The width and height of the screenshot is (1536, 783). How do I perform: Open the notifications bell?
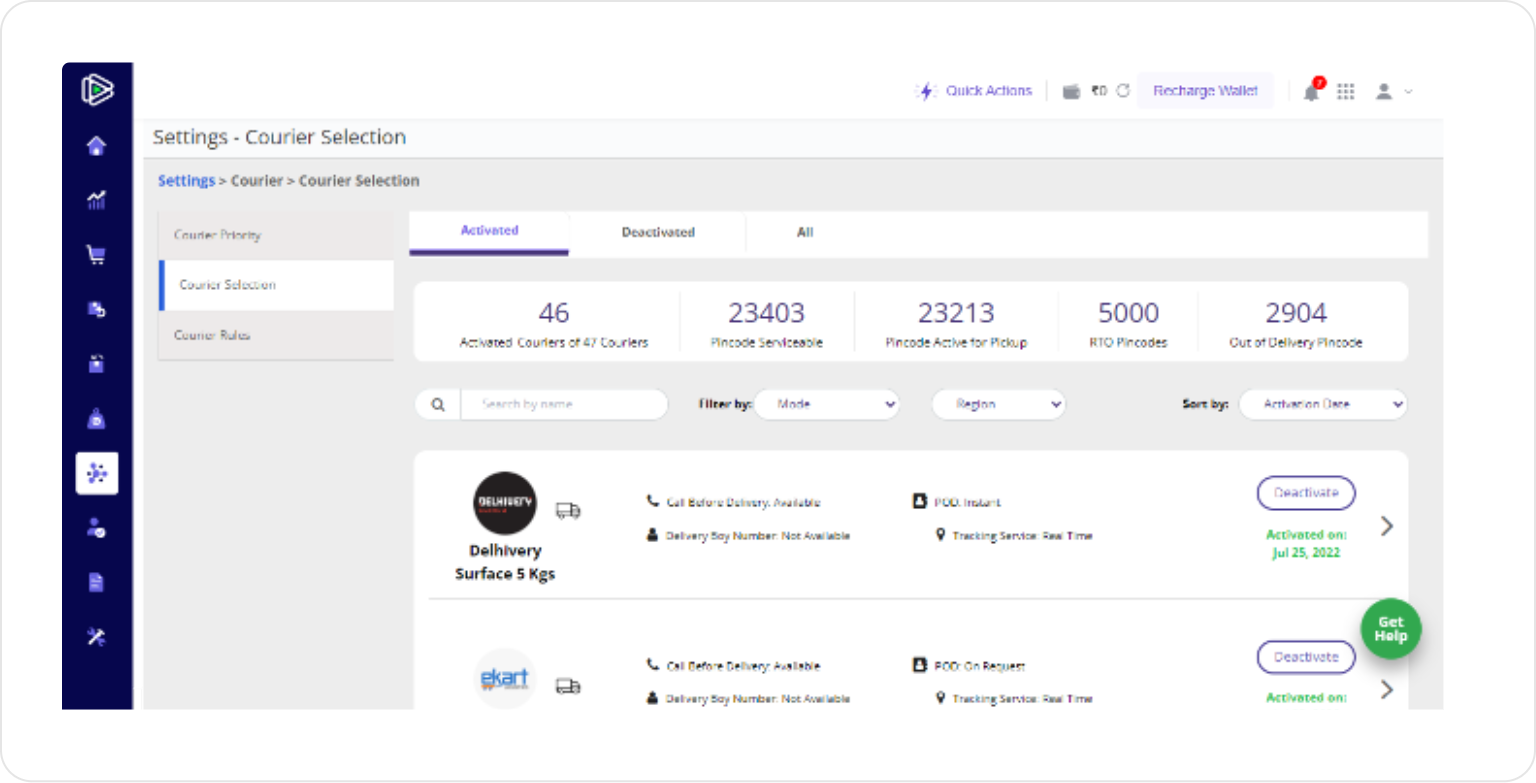point(1312,91)
